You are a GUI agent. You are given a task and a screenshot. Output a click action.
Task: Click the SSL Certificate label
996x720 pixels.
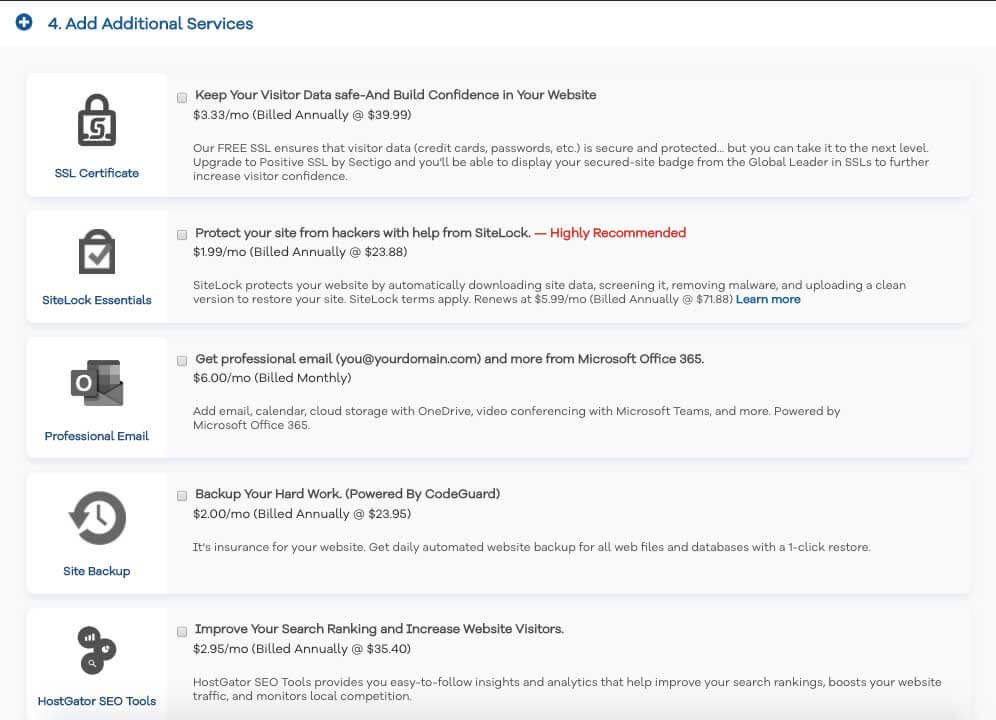pyautogui.click(x=97, y=173)
